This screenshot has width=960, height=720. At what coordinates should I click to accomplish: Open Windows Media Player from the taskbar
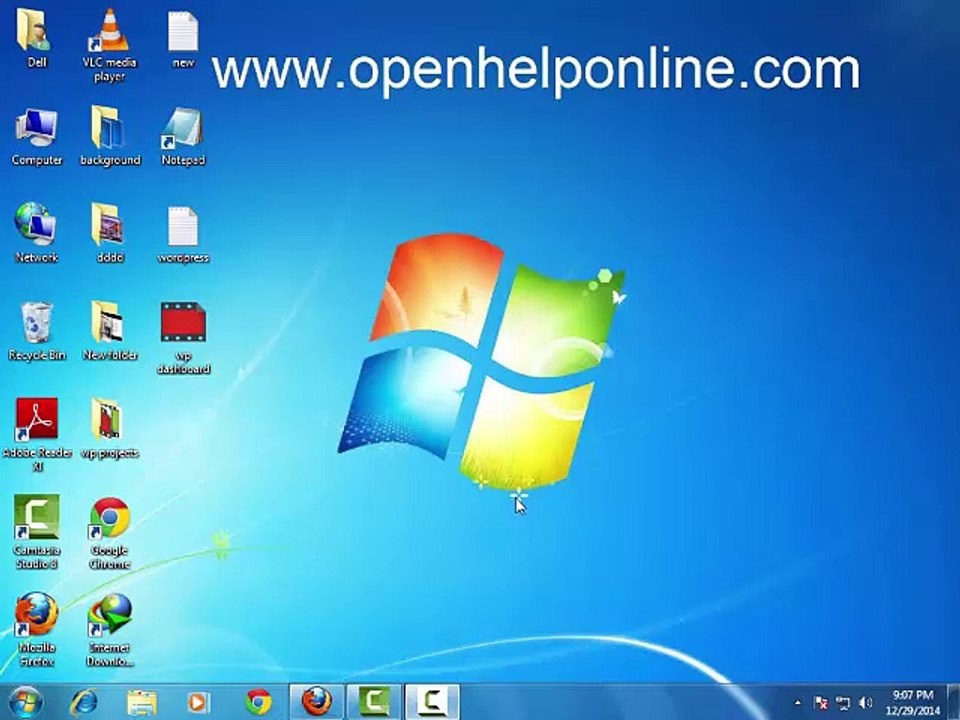(198, 702)
